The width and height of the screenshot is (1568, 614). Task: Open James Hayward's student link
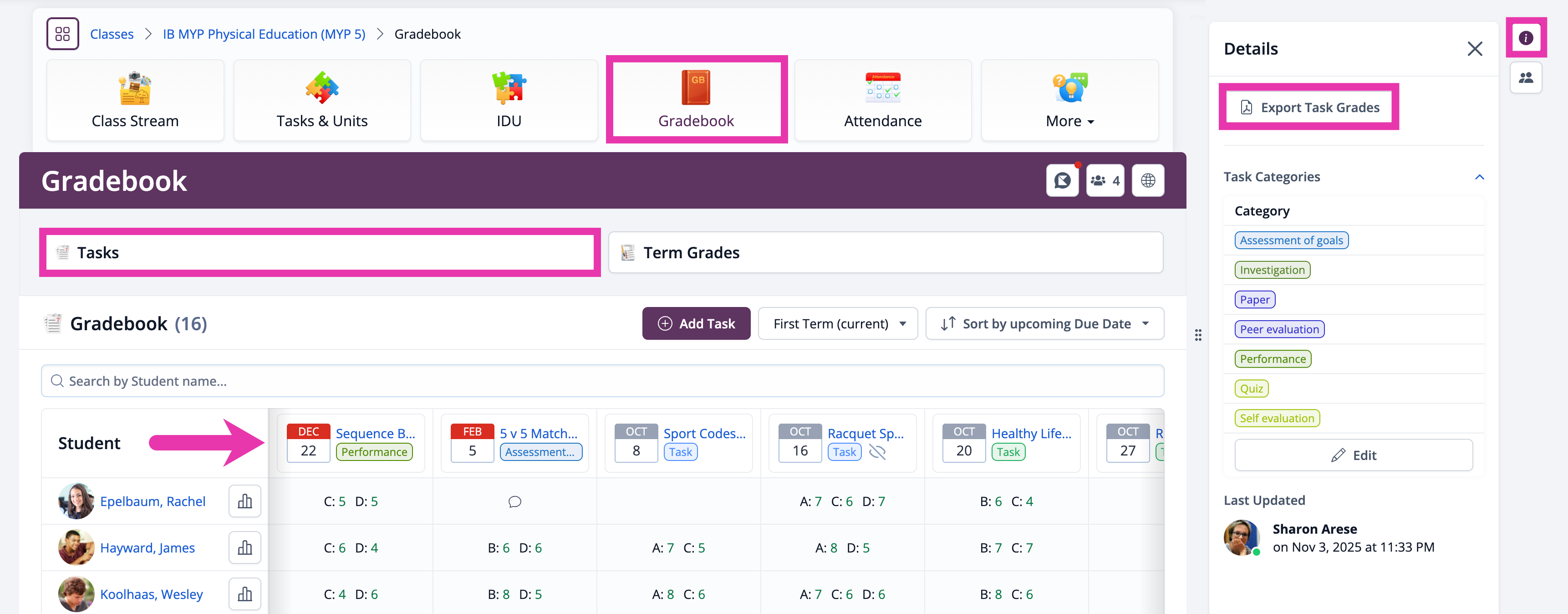(x=148, y=547)
